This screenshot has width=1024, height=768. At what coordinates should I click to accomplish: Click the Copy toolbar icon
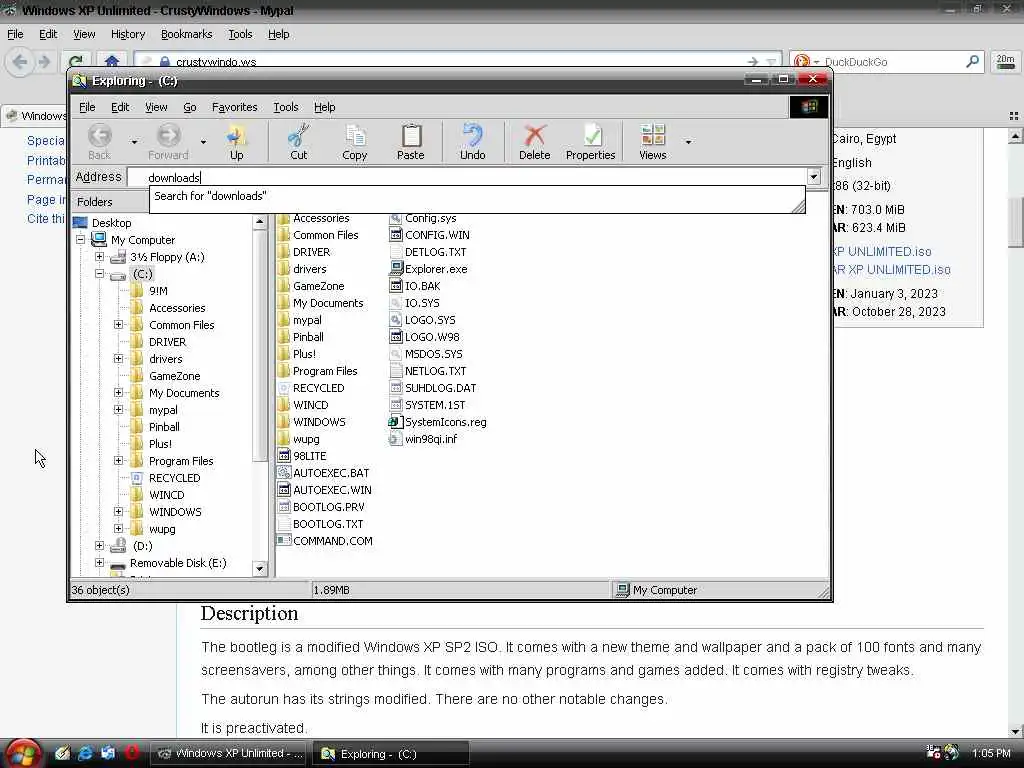click(x=355, y=142)
